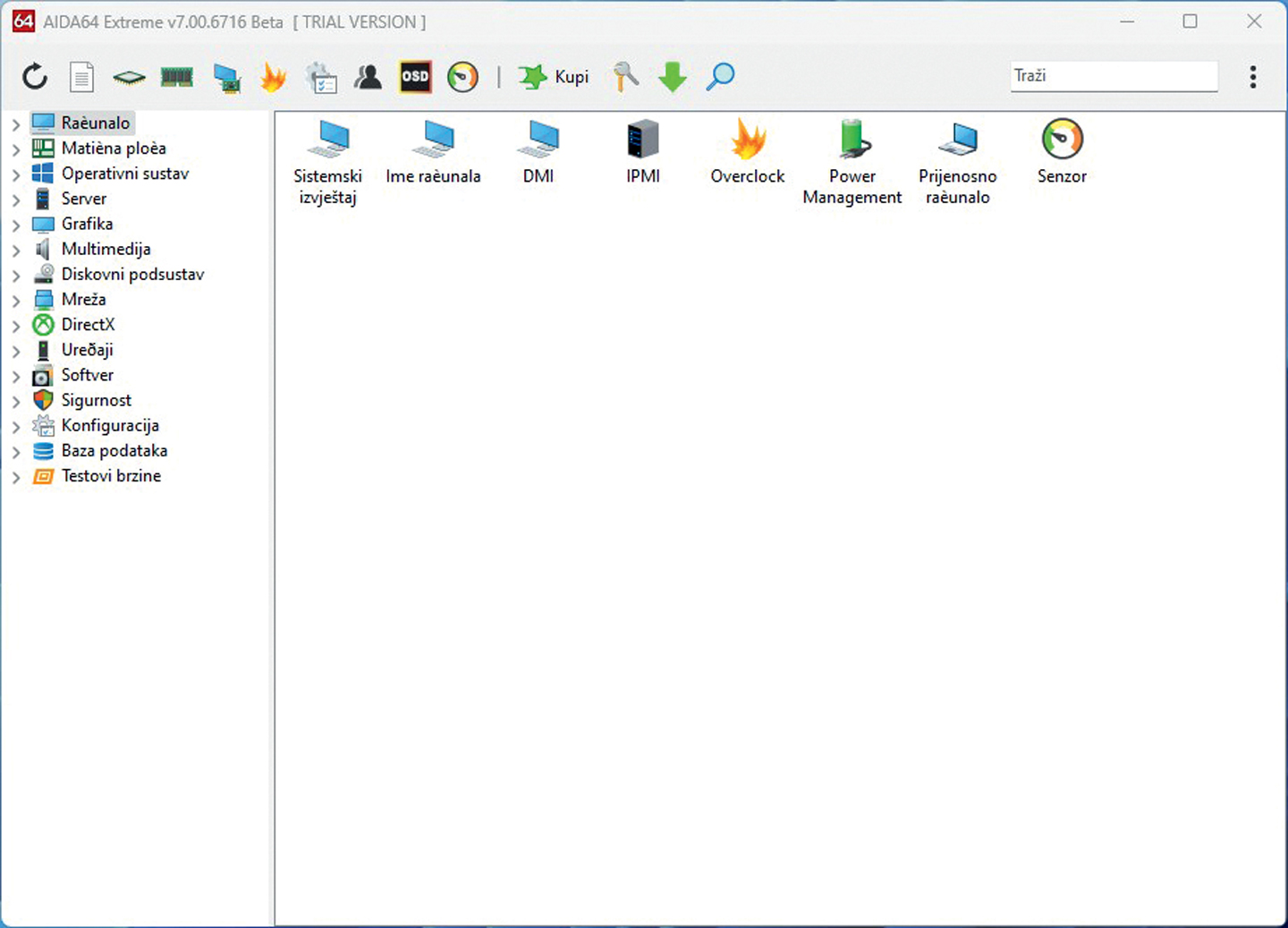Click the magnifier search toolbar icon
Image resolution: width=1288 pixels, height=928 pixels.
pyautogui.click(x=720, y=77)
